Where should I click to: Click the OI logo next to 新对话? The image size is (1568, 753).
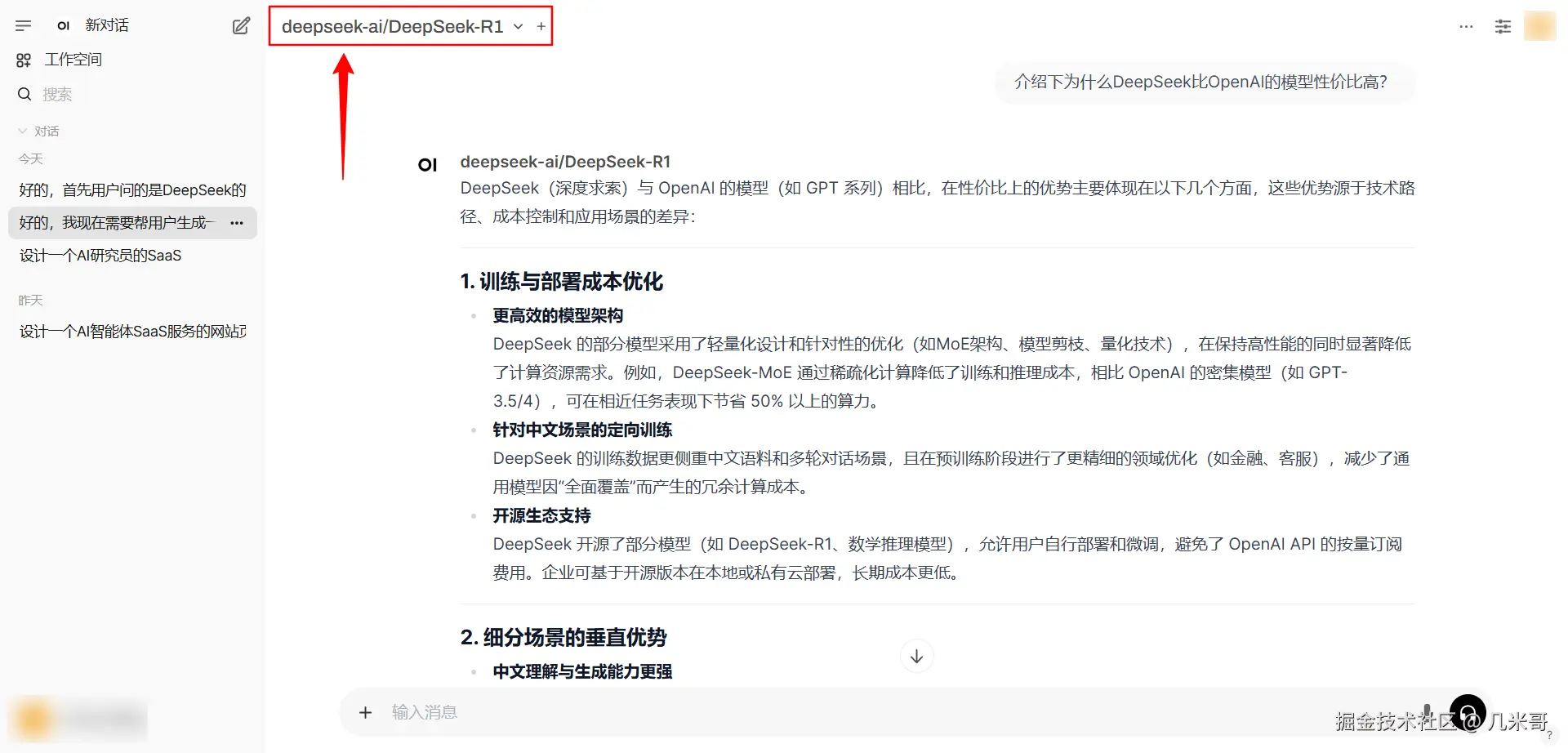63,25
